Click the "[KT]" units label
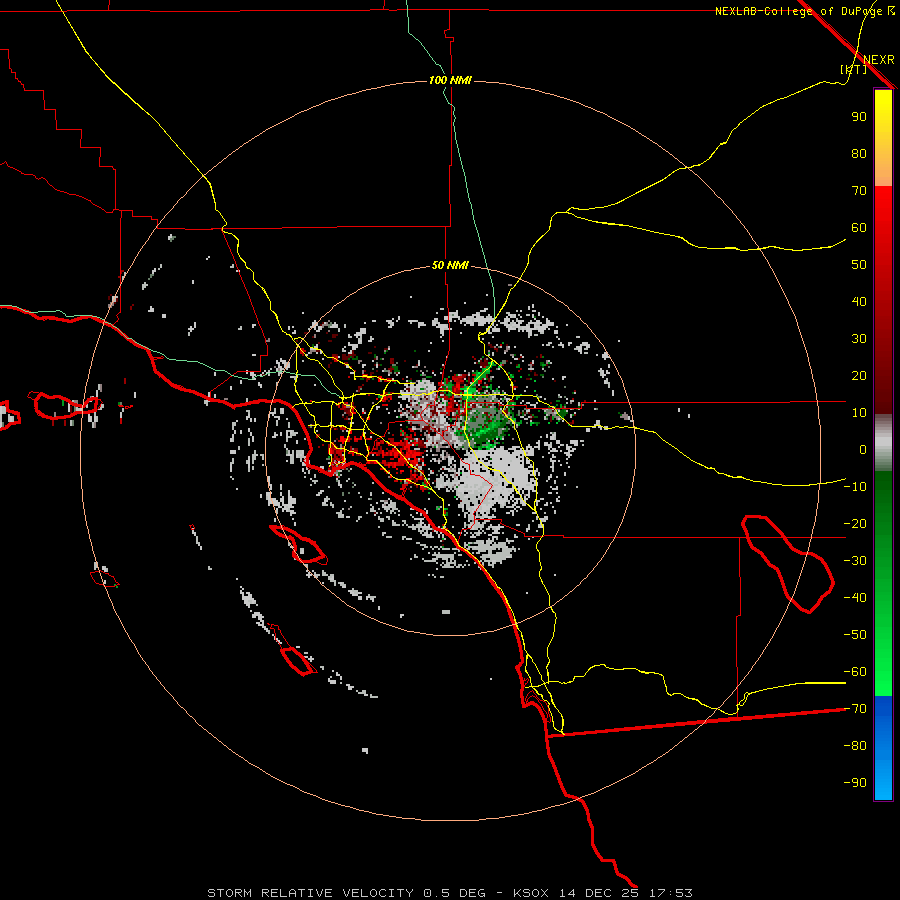 coord(854,69)
